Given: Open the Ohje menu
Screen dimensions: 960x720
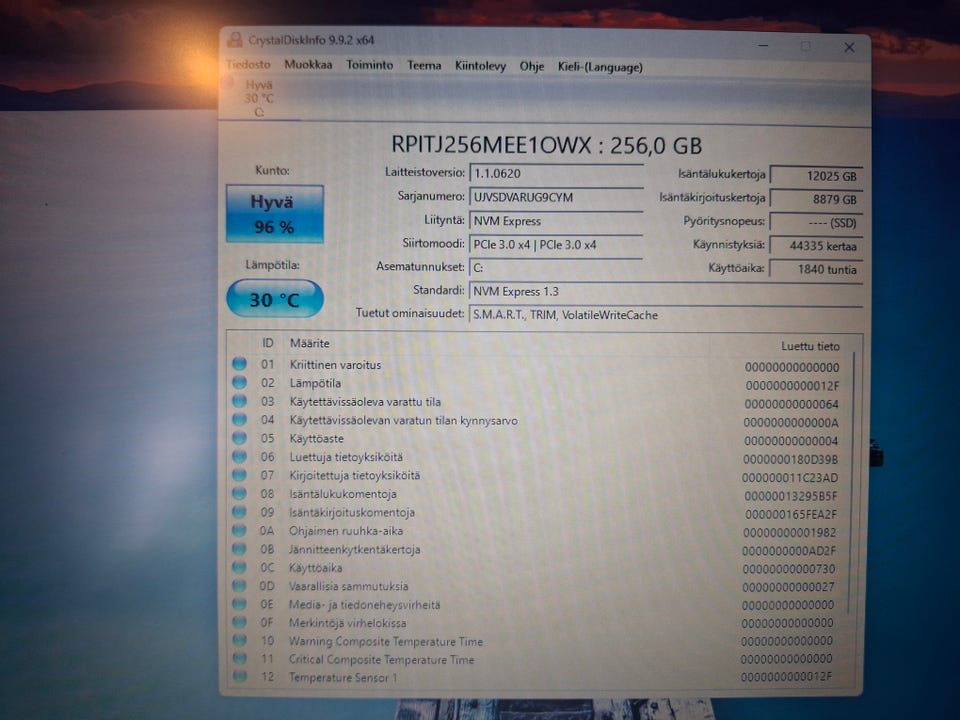Looking at the screenshot, I should pos(531,67).
